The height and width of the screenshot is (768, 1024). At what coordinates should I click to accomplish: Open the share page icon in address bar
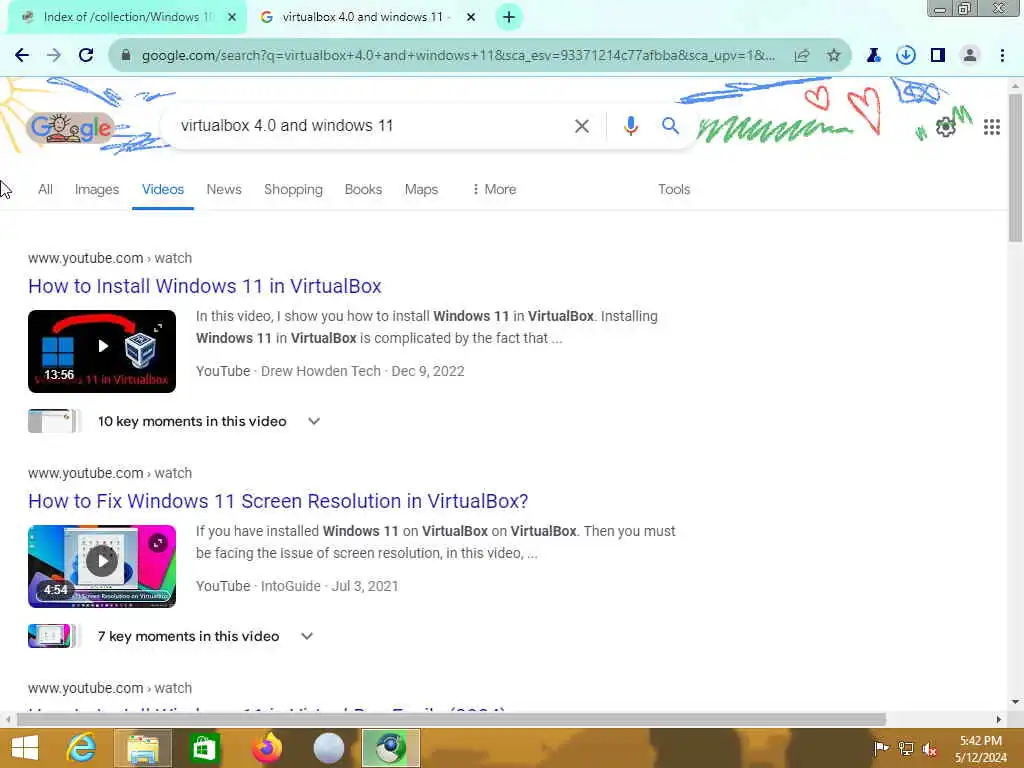[x=802, y=56]
